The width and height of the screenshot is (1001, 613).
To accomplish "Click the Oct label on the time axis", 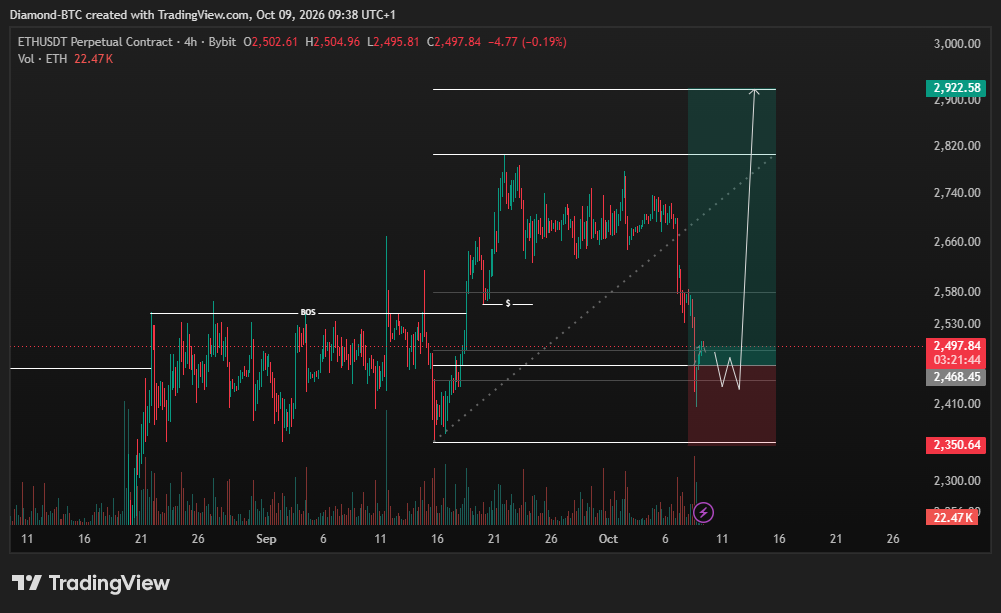I will tap(608, 539).
